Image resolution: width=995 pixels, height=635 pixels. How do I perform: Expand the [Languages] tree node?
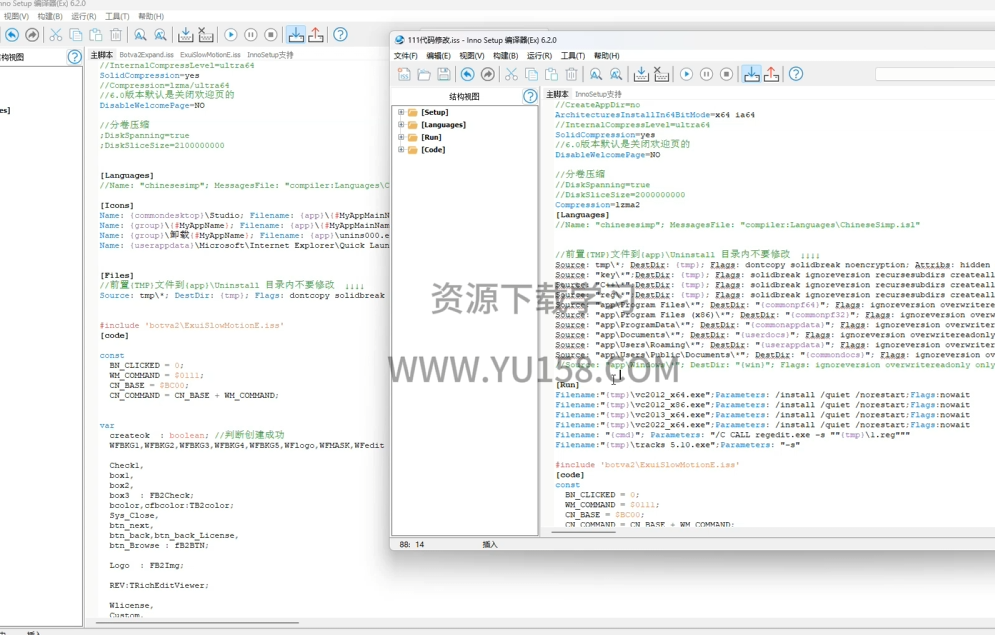[x=401, y=125]
